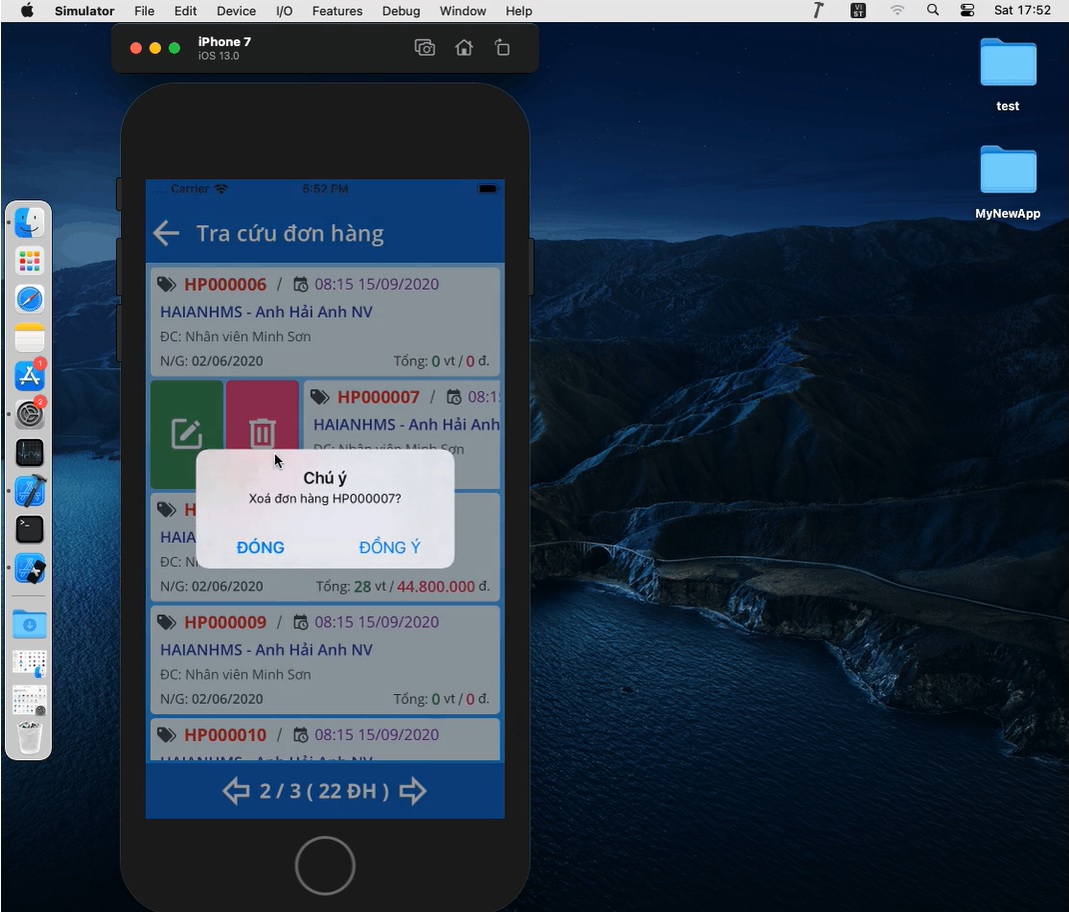The width and height of the screenshot is (1069, 912).
Task: Open Safari from the Dock
Action: tap(30, 299)
